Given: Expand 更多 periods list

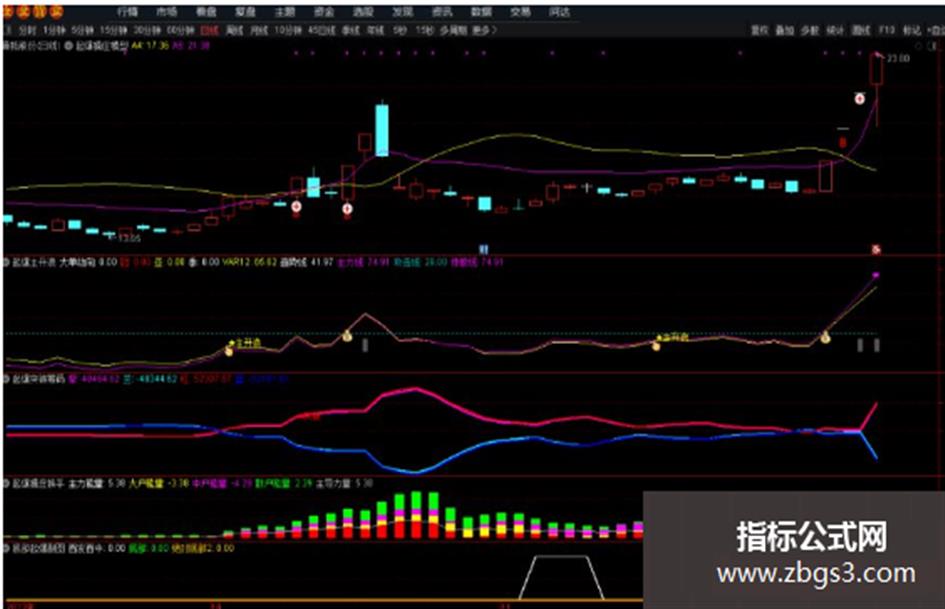Looking at the screenshot, I should point(485,30).
